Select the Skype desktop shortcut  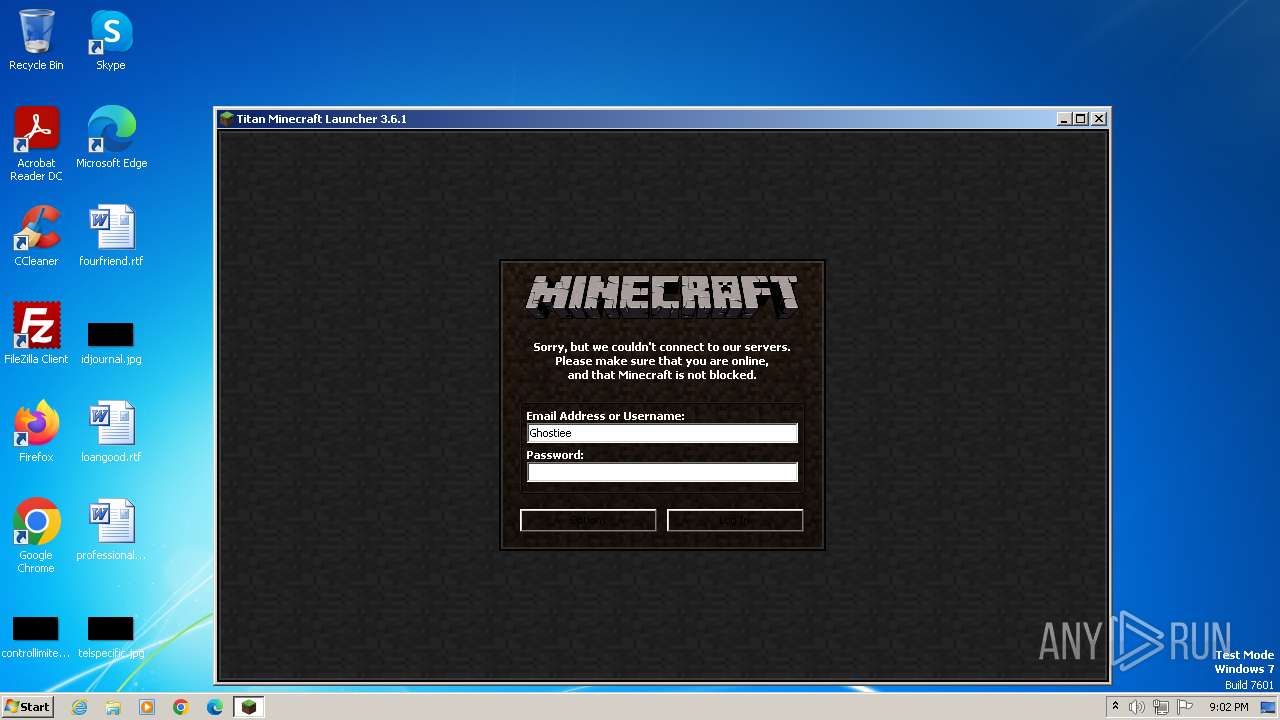coord(110,40)
